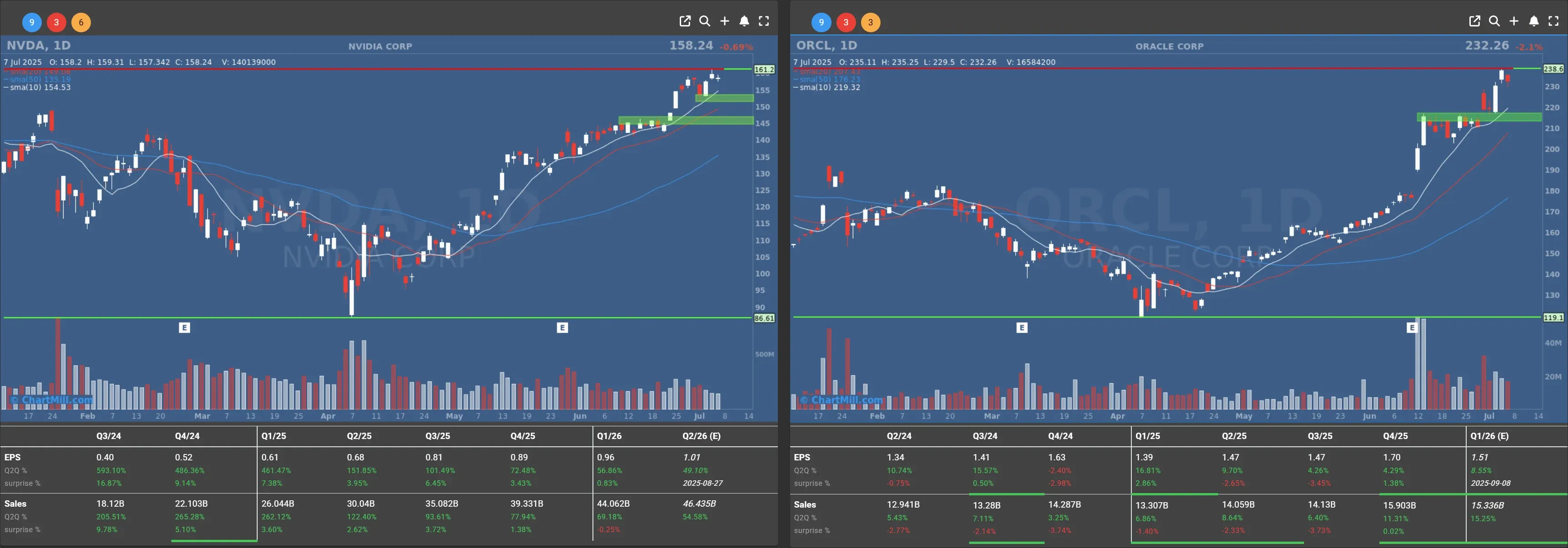Open NVDA chart in a new window
1568x548 pixels.
click(685, 21)
